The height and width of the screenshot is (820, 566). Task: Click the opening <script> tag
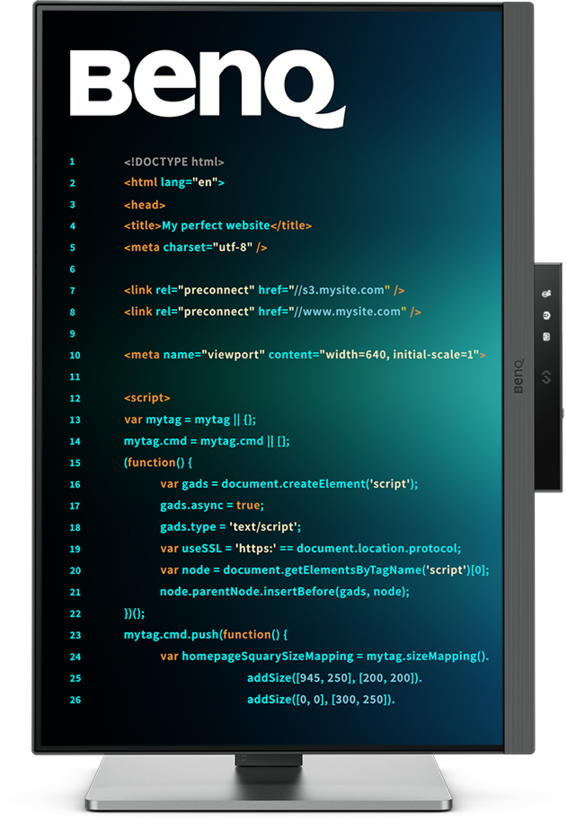coord(147,397)
